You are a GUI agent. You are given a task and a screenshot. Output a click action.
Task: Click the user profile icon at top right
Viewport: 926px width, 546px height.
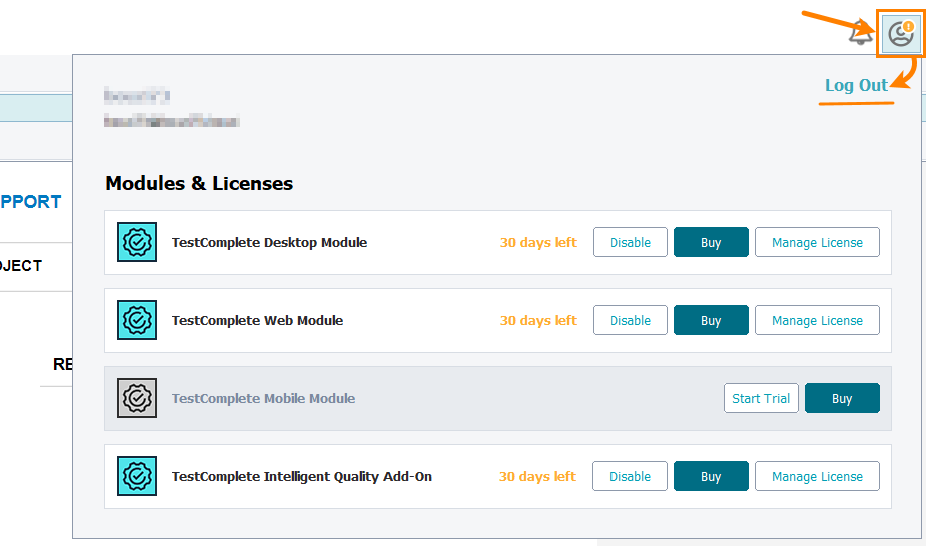click(901, 34)
